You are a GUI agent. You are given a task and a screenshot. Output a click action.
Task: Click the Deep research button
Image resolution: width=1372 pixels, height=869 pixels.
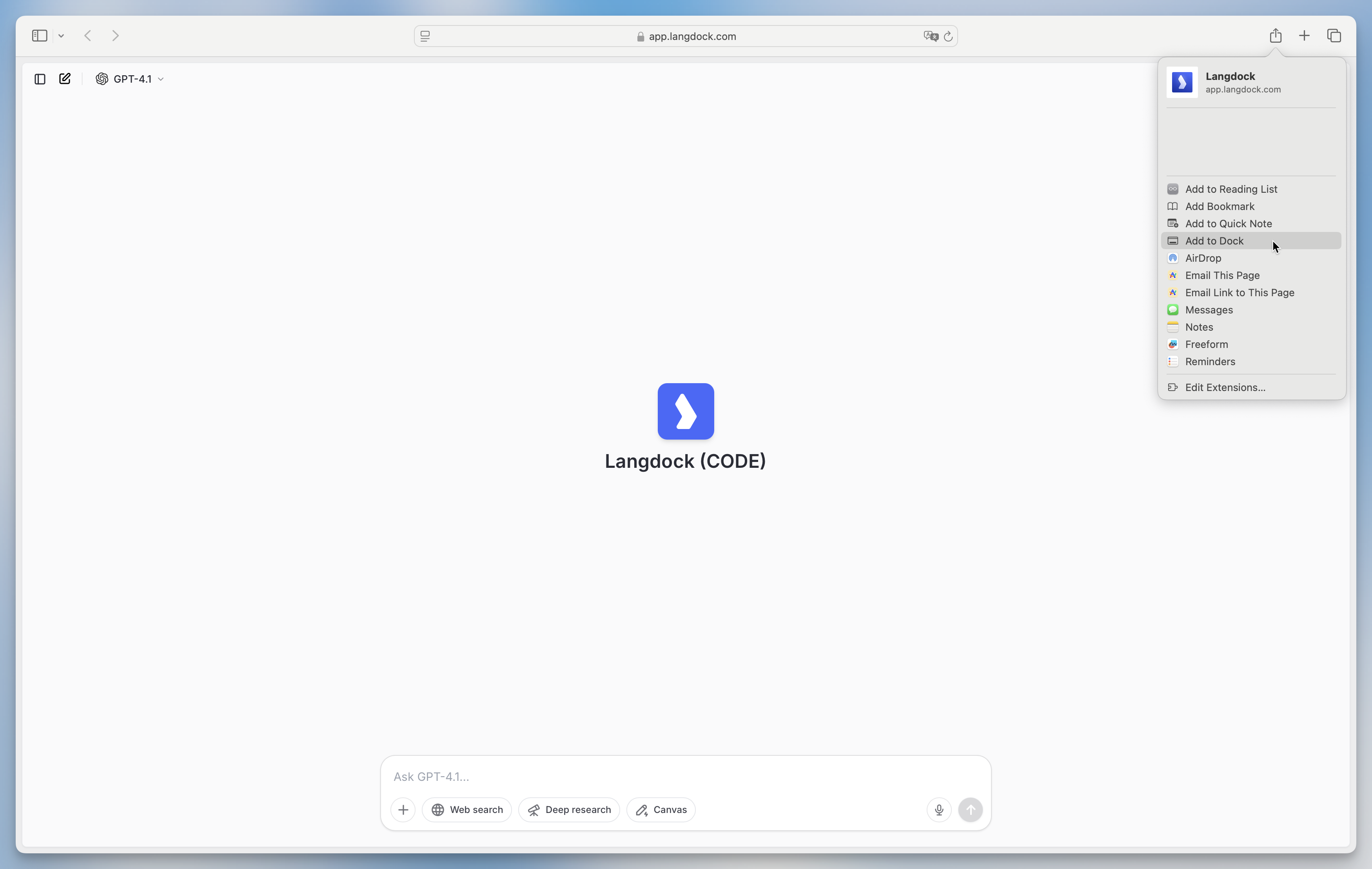(569, 809)
